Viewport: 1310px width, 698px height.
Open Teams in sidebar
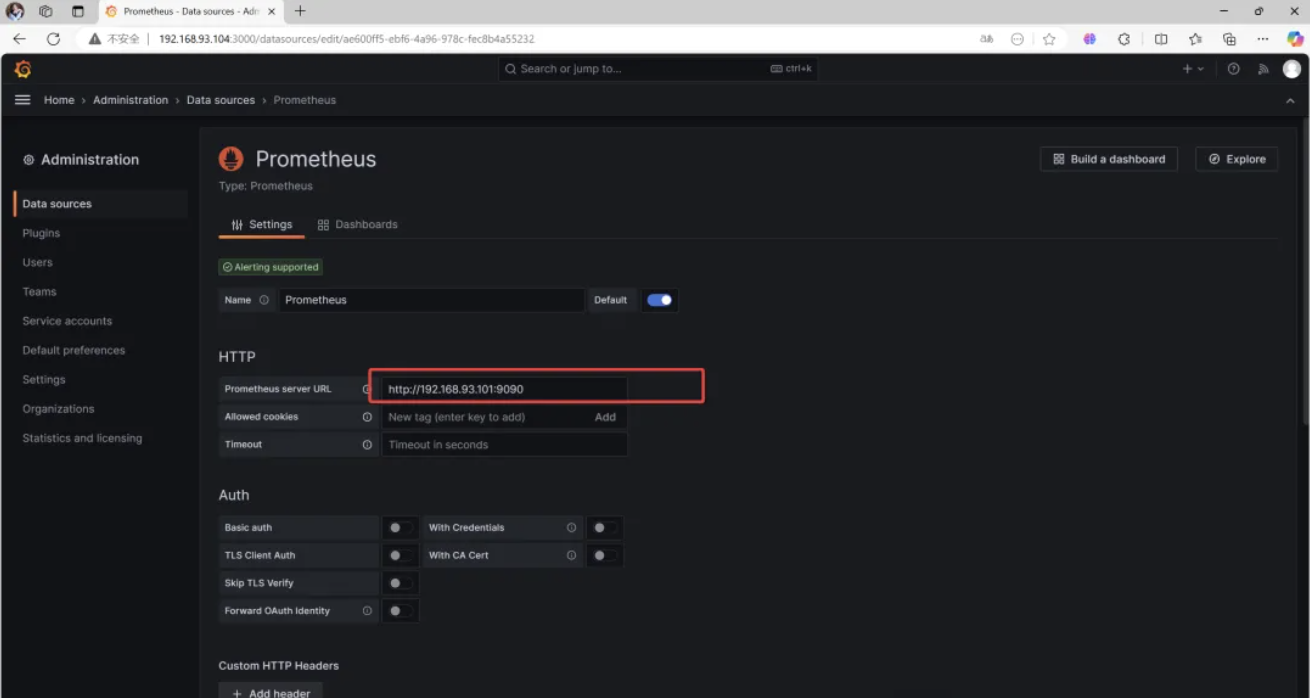(39, 292)
